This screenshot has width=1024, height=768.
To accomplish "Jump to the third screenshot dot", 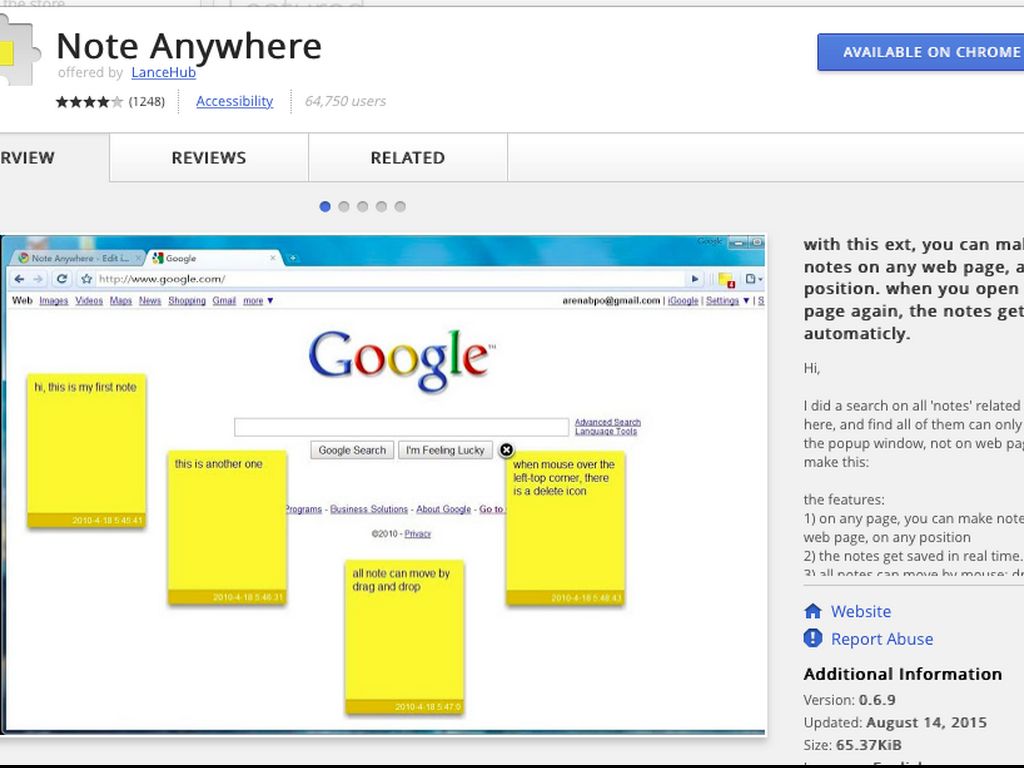I will pyautogui.click(x=363, y=207).
